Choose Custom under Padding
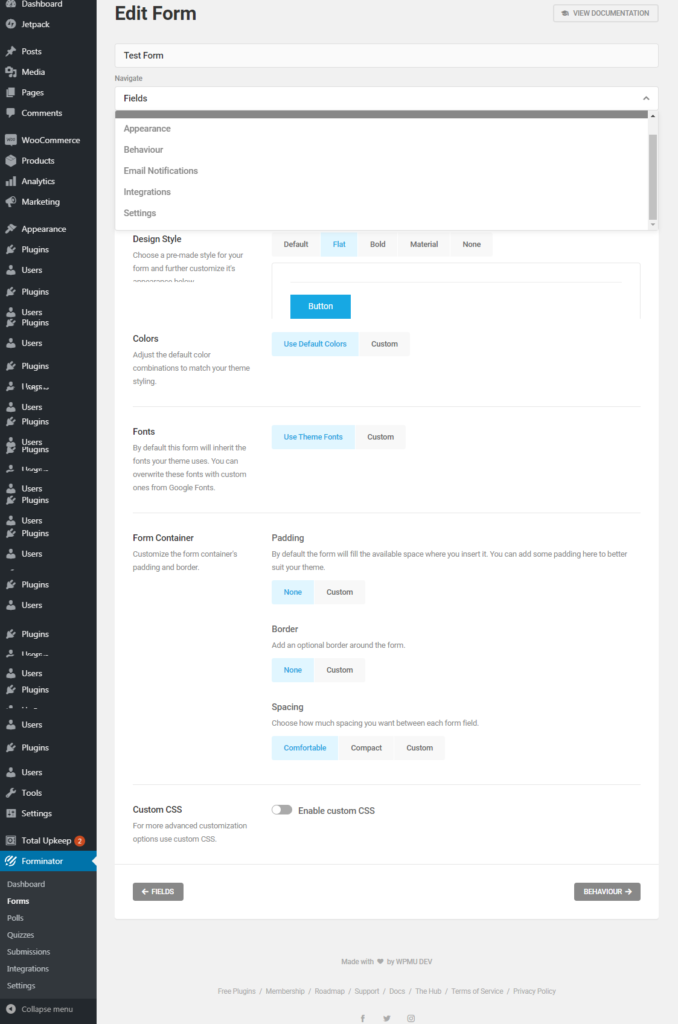This screenshot has width=678, height=1024. pyautogui.click(x=340, y=592)
